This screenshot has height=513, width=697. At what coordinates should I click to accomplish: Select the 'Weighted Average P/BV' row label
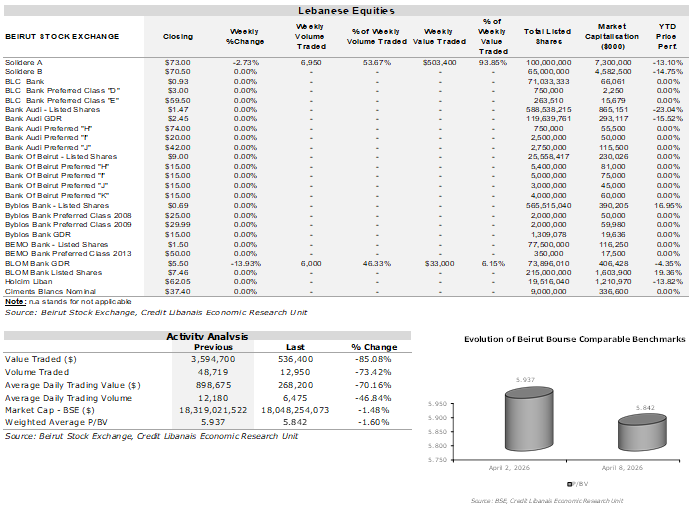54,421
